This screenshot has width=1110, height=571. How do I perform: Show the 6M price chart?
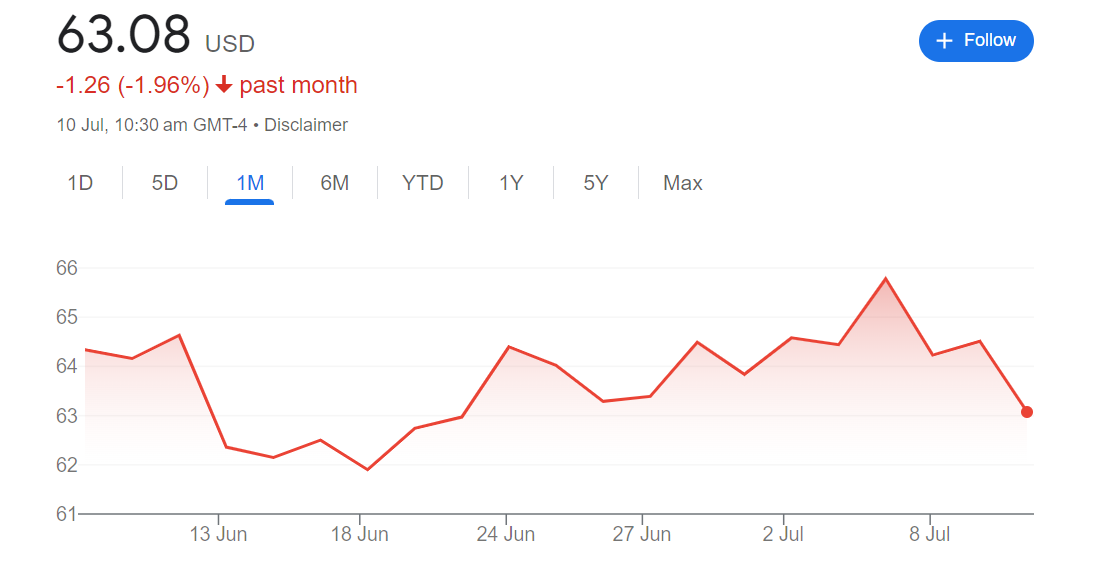335,183
